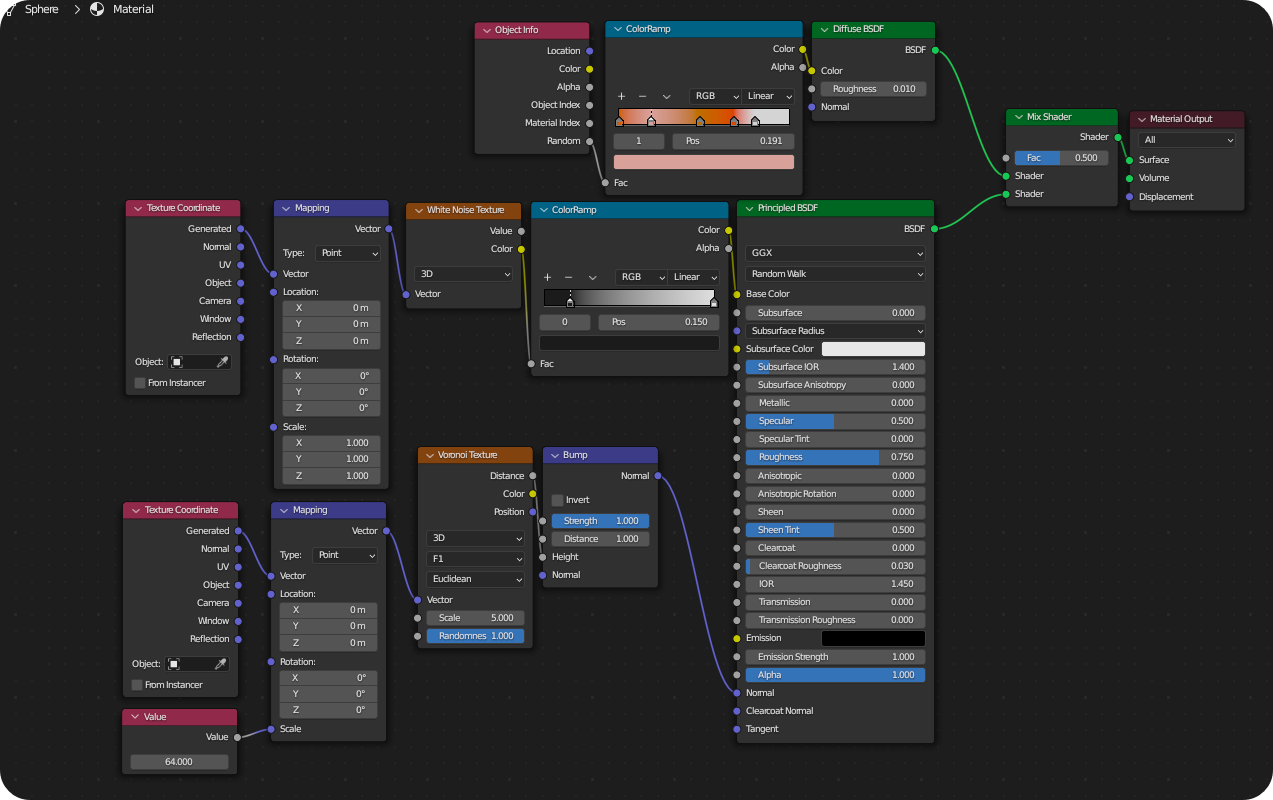
Task: Collapse the Diffuse BSDF node
Action: 823,30
